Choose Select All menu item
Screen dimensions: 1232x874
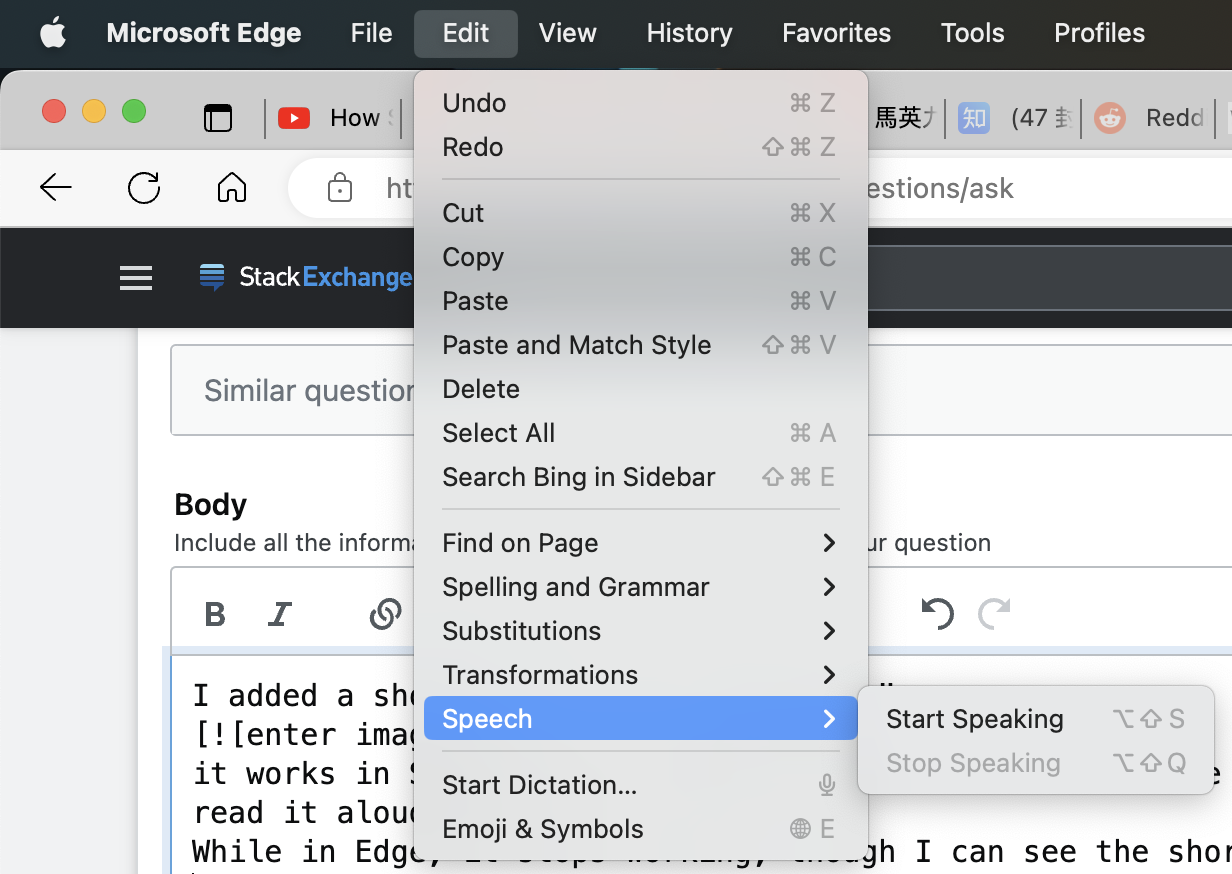coord(641,433)
